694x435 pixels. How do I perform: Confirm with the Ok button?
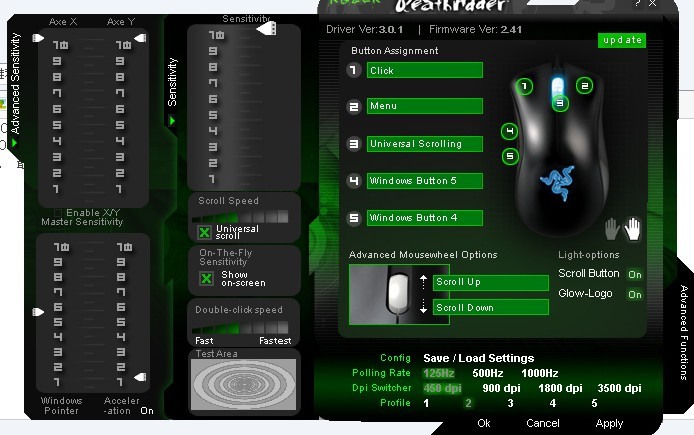(x=484, y=423)
